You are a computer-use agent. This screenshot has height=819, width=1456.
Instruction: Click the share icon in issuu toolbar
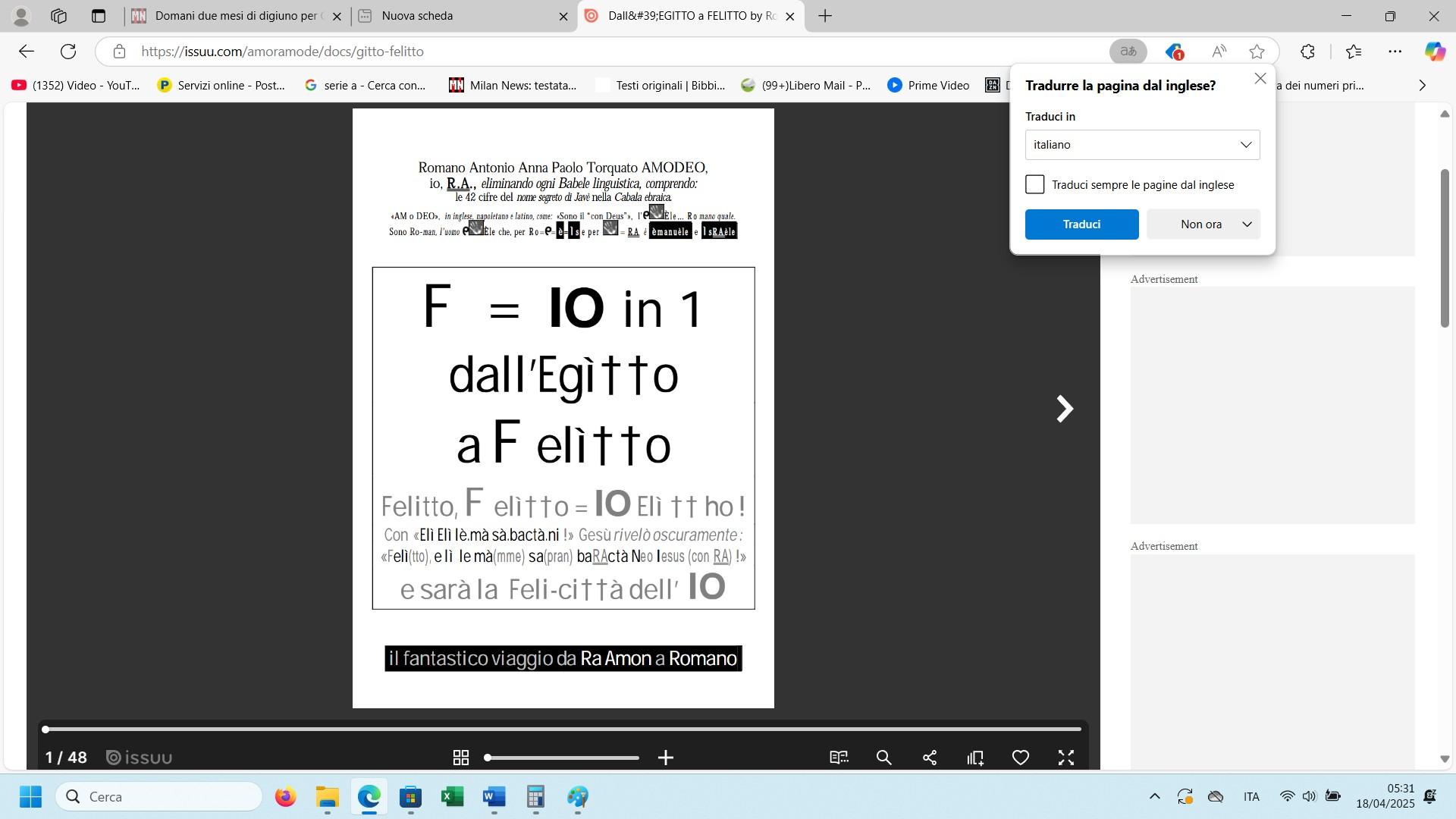930,758
